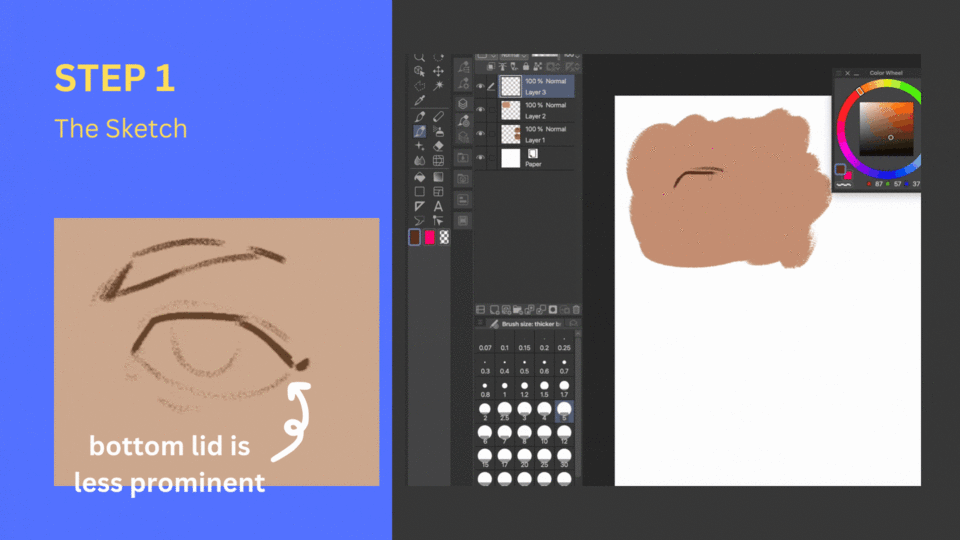Choose brush size 5
960x540 pixels.
point(564,411)
